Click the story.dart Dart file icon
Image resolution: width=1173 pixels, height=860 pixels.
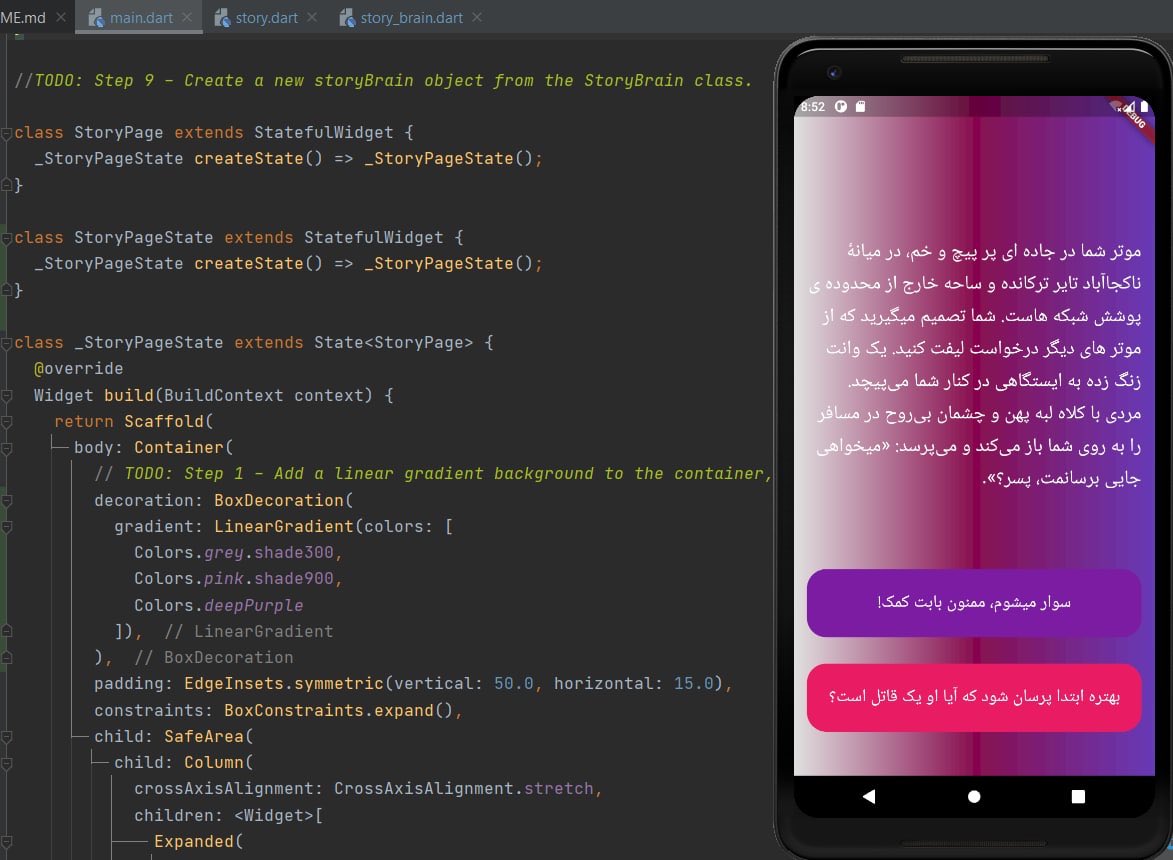click(x=222, y=18)
